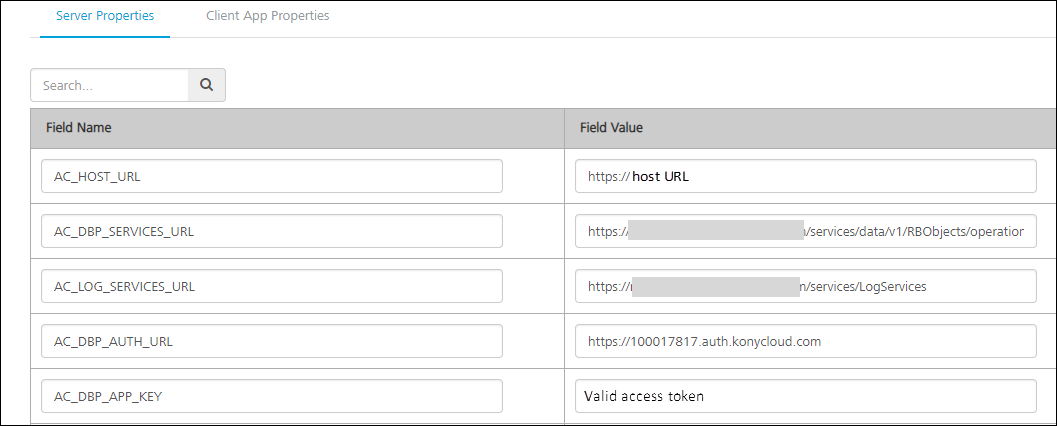Click the magnifying glass search icon
This screenshot has height=426, width=1057.
tap(206, 85)
